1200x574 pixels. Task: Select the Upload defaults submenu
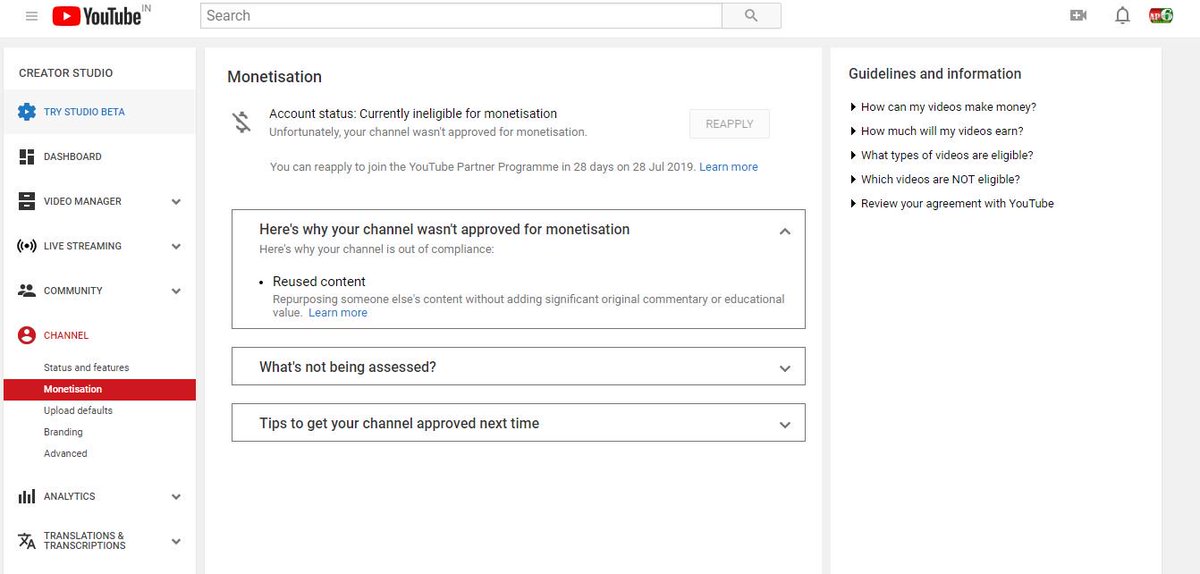point(78,411)
